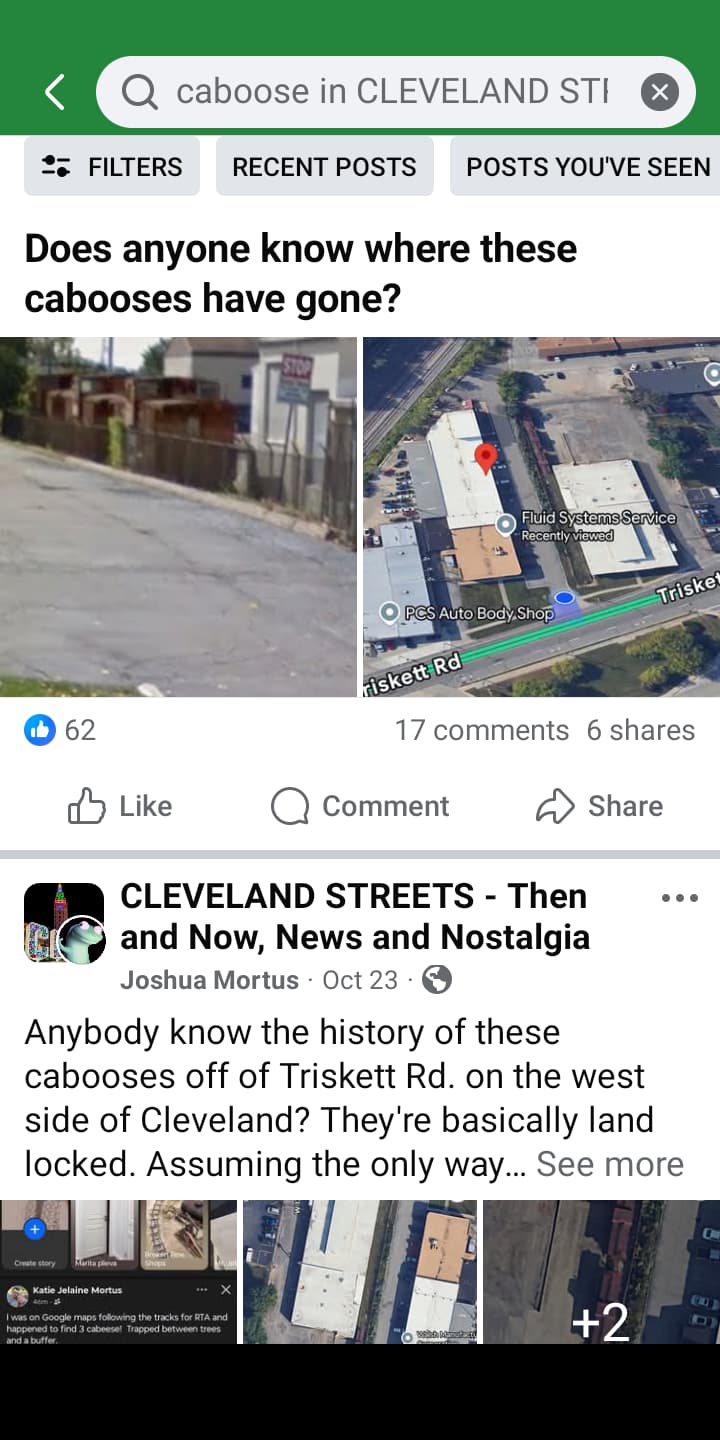Open the +2 more photos thumbnail
720x1440 pixels.
[x=601, y=1271]
